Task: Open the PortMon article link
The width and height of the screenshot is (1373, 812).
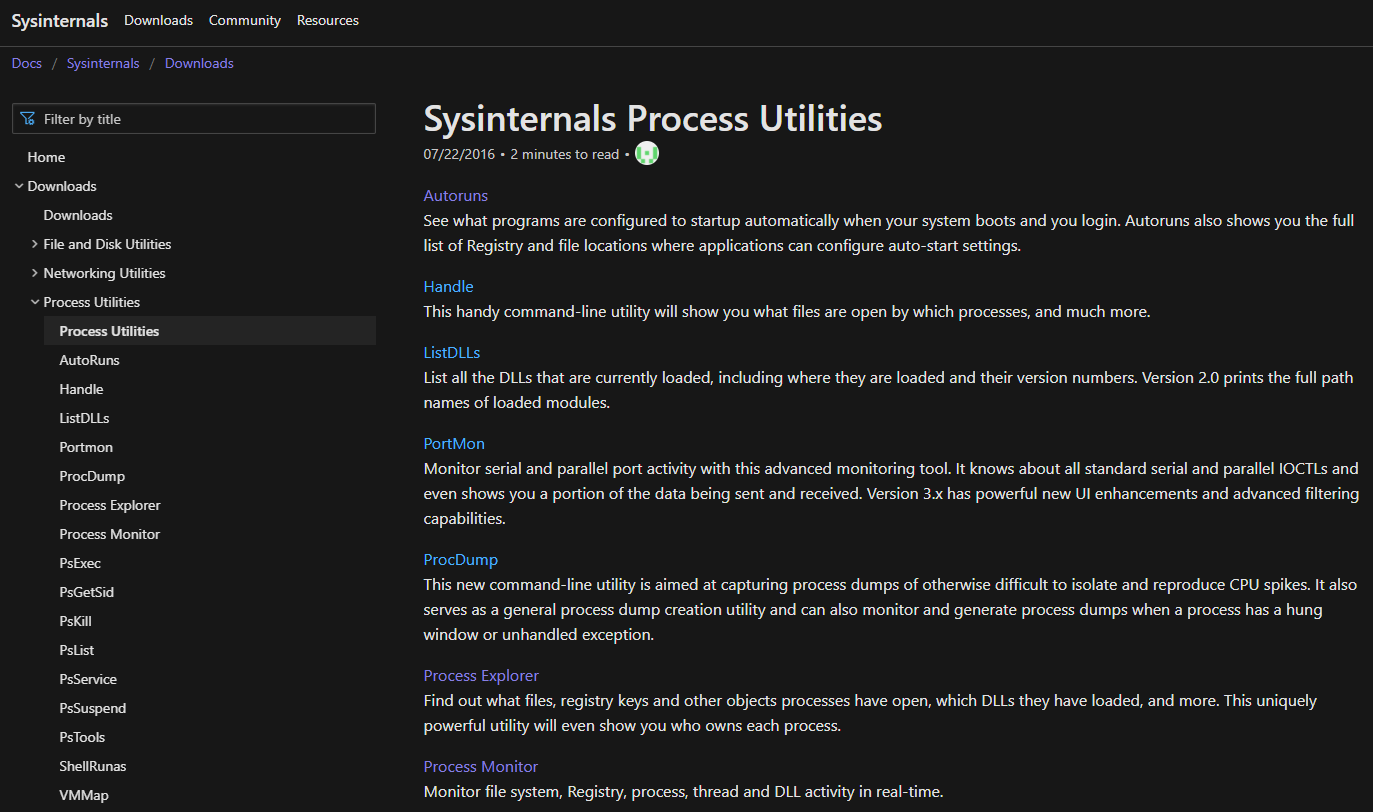Action: tap(454, 443)
